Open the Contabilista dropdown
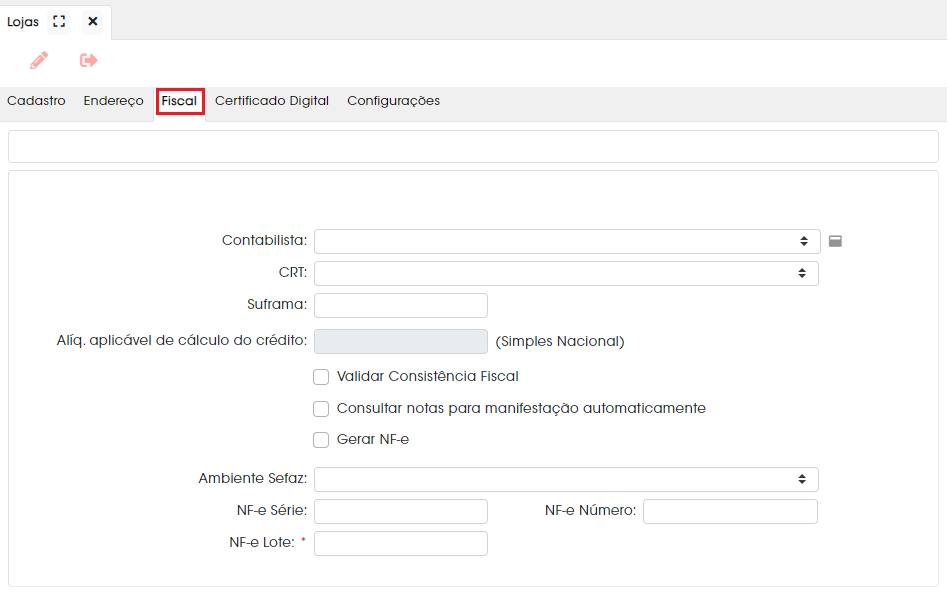This screenshot has width=948, height=598. [567, 241]
